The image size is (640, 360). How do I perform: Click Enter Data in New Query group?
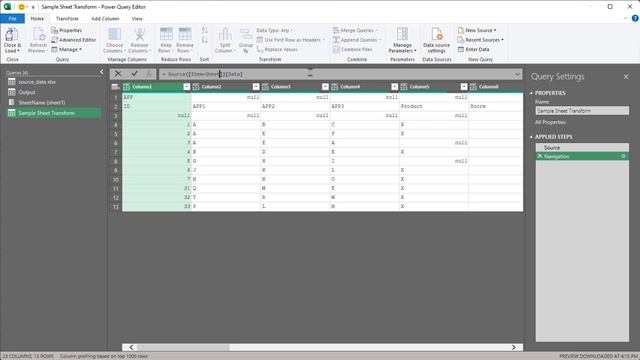473,49
